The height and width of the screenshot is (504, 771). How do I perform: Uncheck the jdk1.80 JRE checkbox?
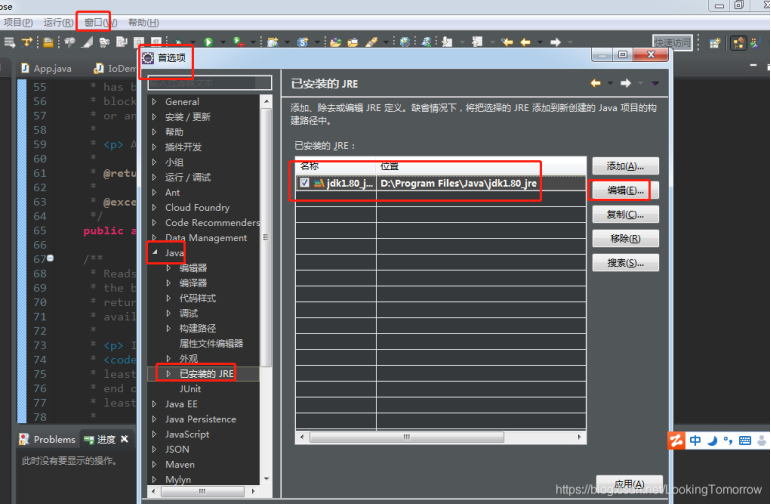304,183
